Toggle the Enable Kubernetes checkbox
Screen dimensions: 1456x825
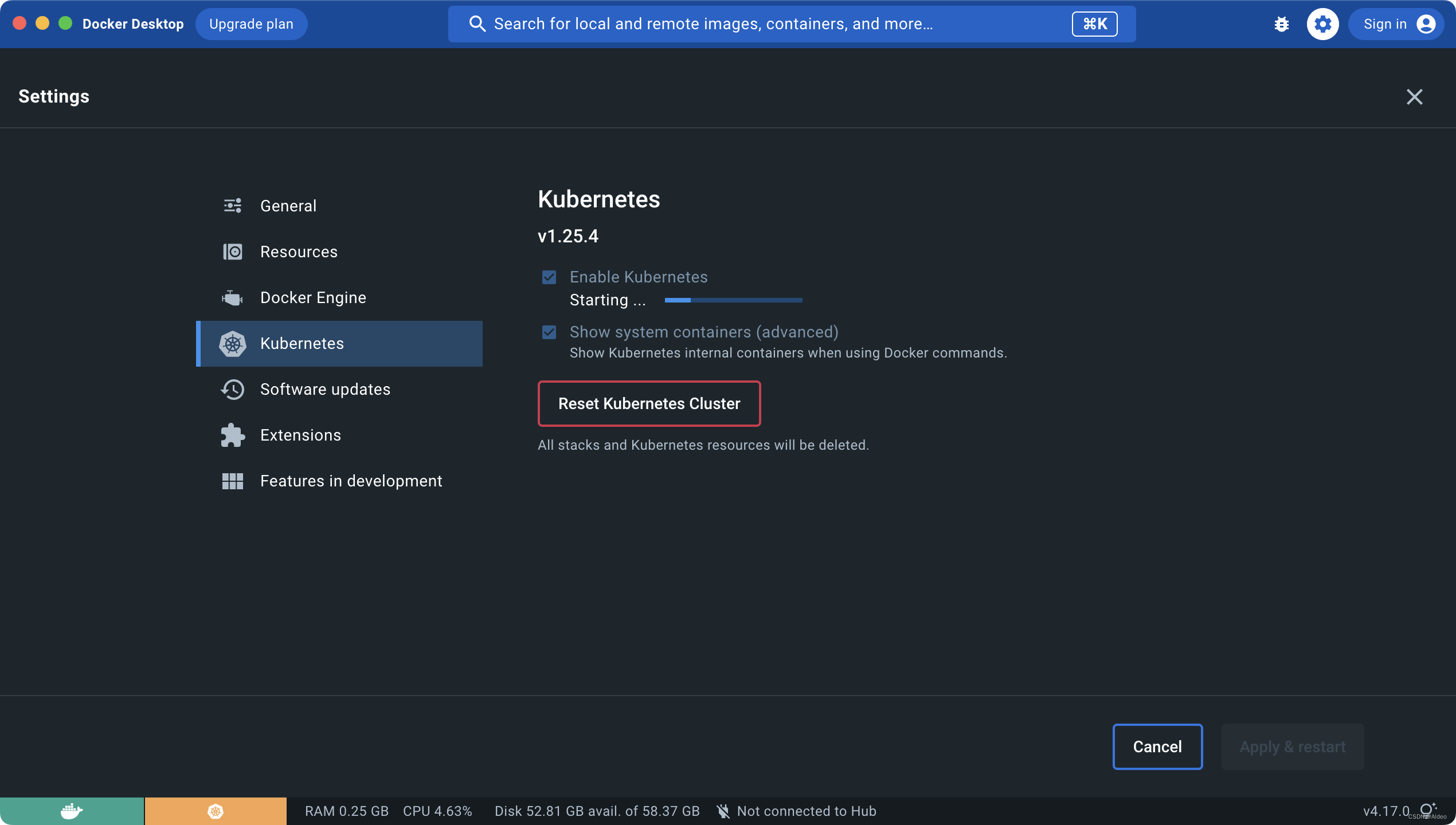point(549,277)
